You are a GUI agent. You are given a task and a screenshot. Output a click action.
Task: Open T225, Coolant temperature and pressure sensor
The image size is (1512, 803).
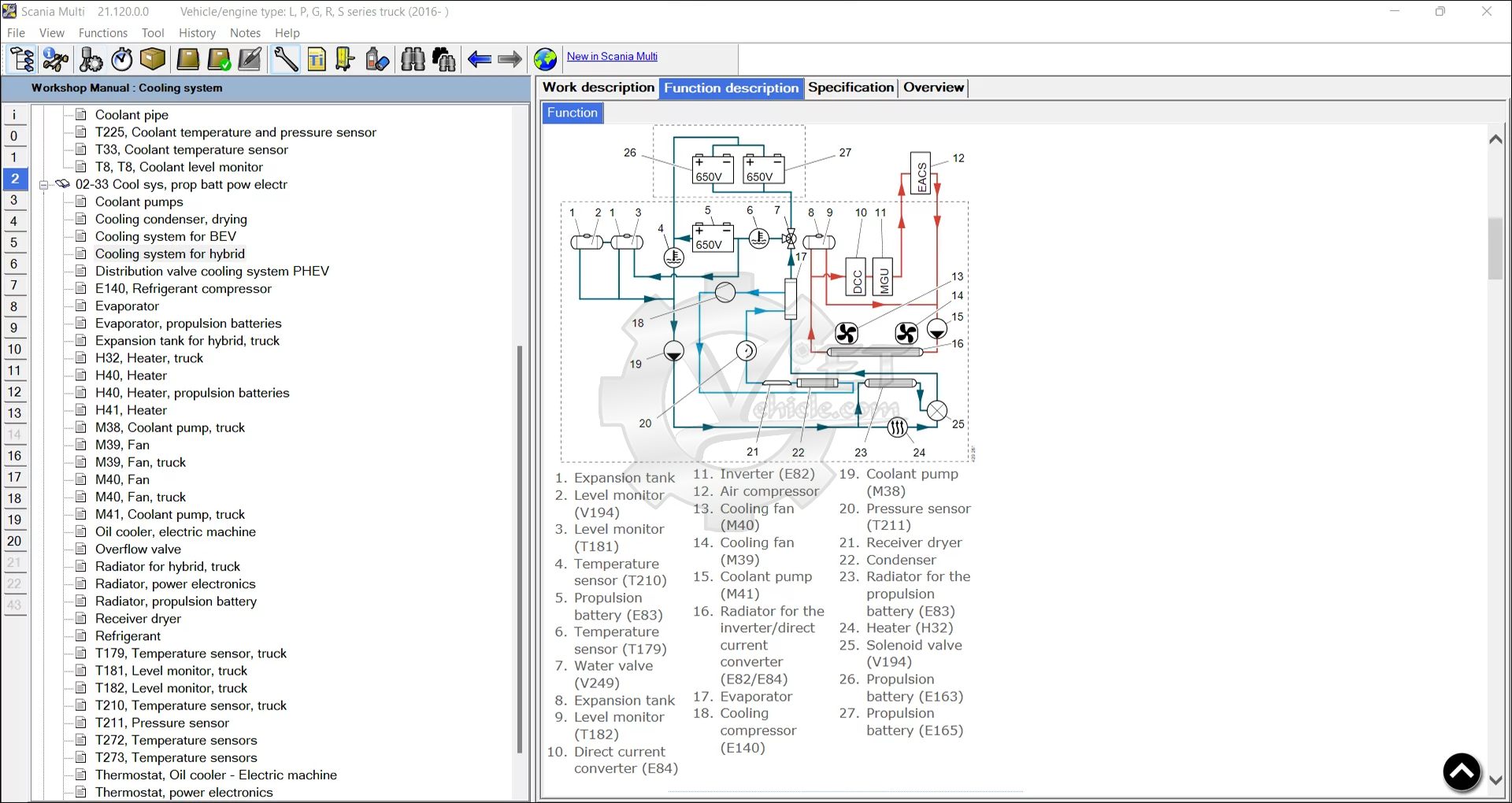point(235,132)
